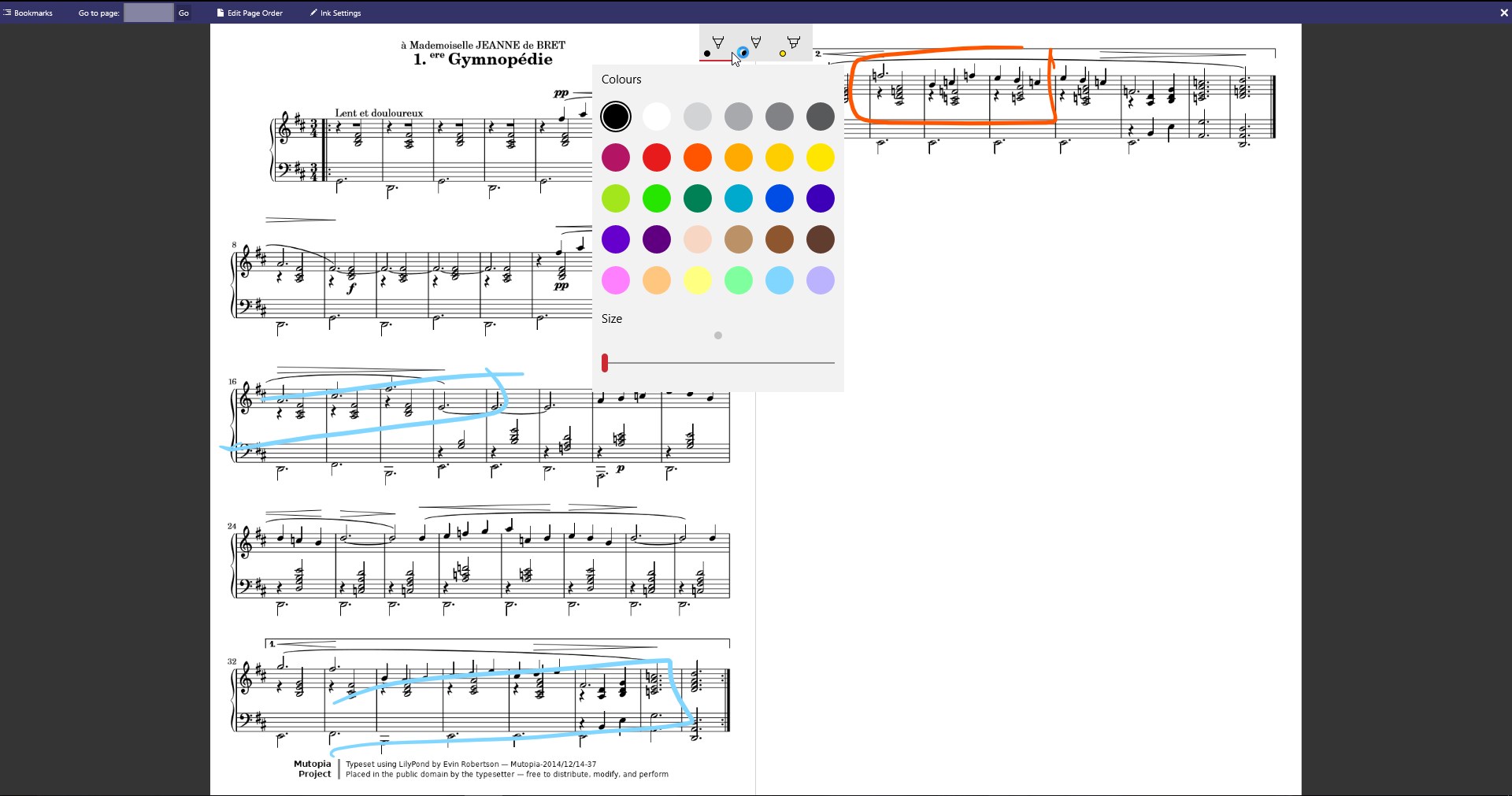Select the yellow-green lime colour swatch
The image size is (1512, 796).
tap(616, 198)
